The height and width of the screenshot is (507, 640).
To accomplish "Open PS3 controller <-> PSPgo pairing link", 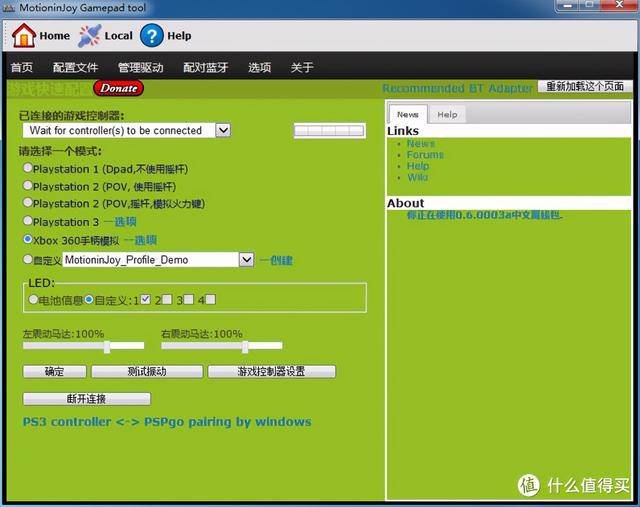I will 167,422.
